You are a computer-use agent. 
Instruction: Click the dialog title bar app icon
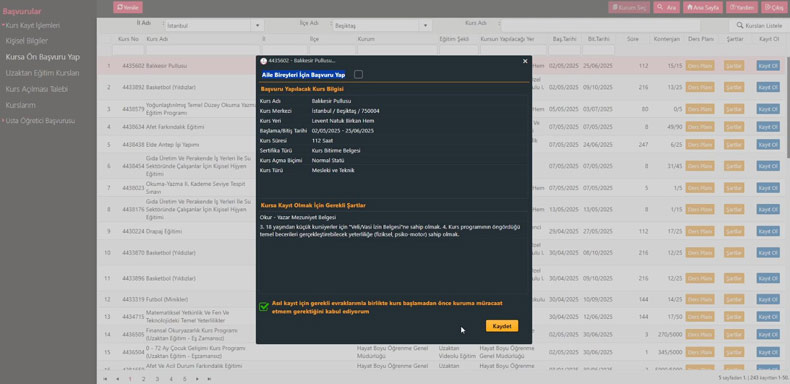point(263,61)
